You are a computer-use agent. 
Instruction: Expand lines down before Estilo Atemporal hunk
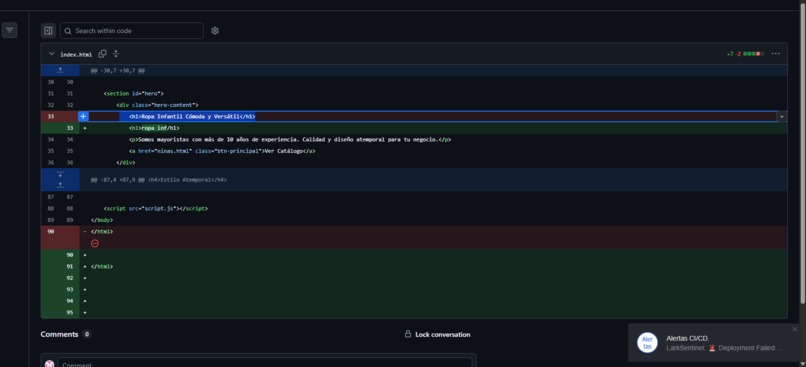tap(60, 174)
